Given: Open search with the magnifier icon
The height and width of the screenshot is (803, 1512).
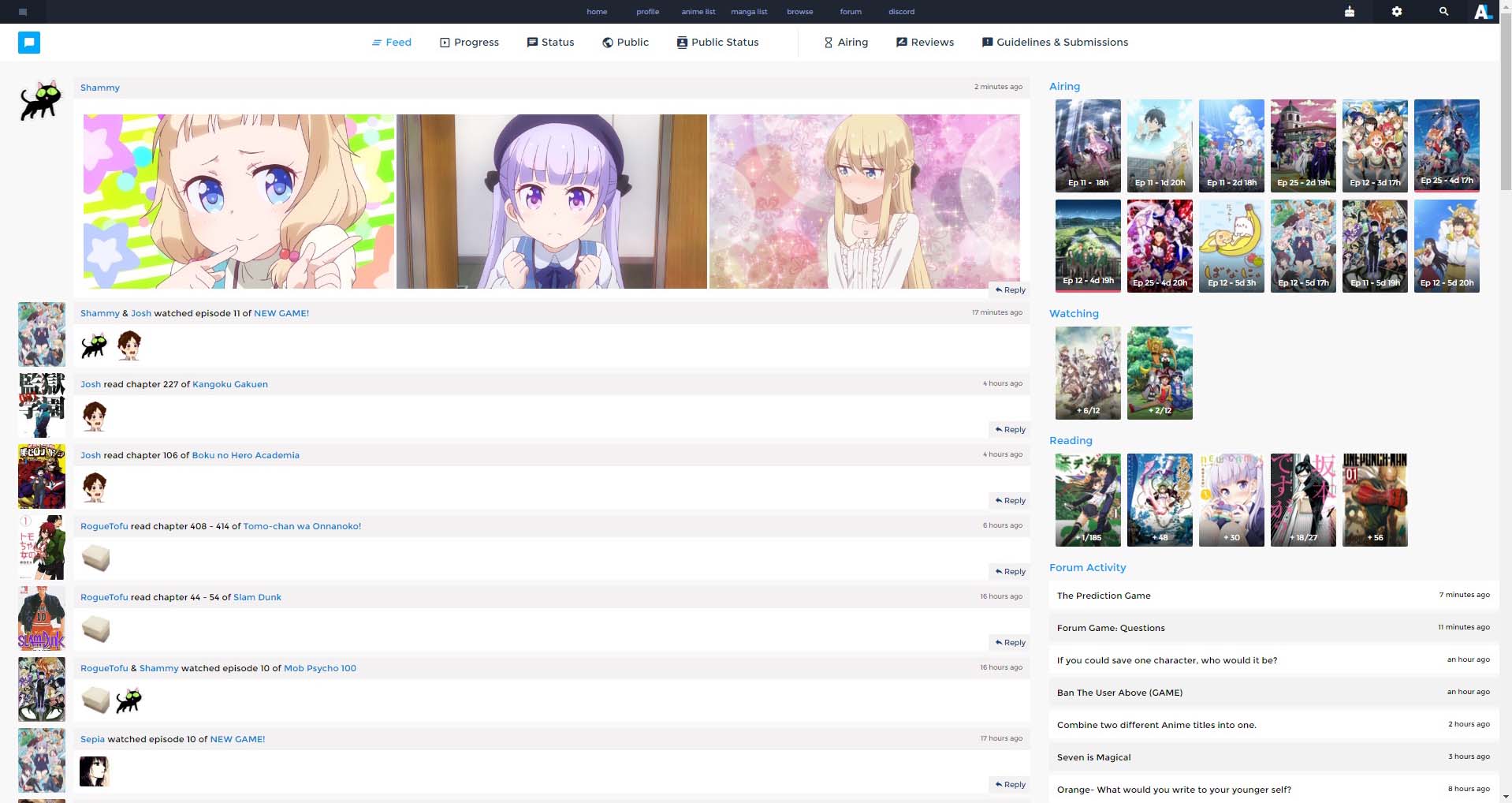Looking at the screenshot, I should click(x=1443, y=12).
